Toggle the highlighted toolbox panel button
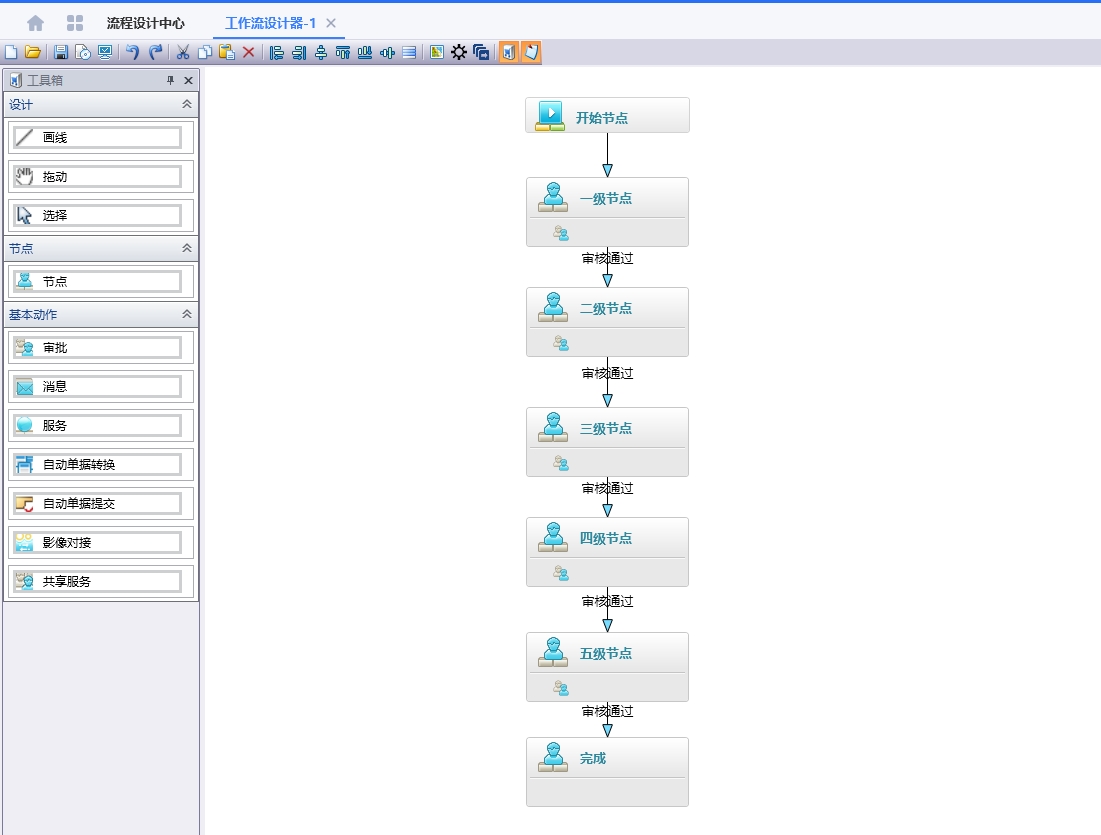 point(509,52)
